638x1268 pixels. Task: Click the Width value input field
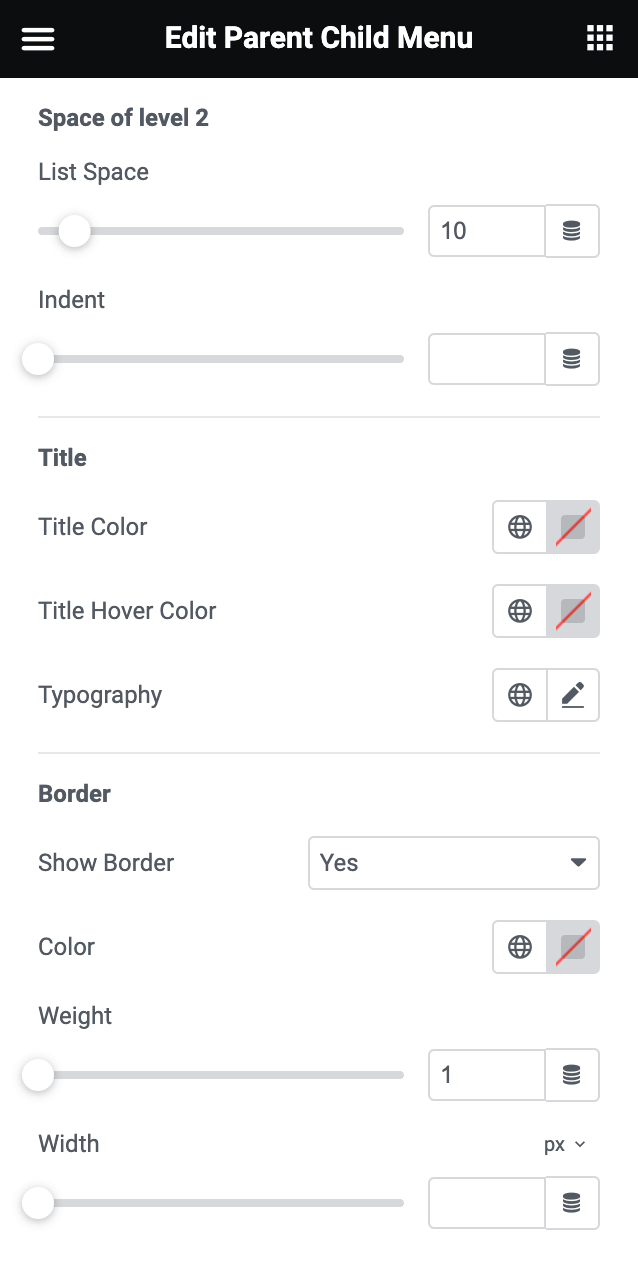[487, 1203]
